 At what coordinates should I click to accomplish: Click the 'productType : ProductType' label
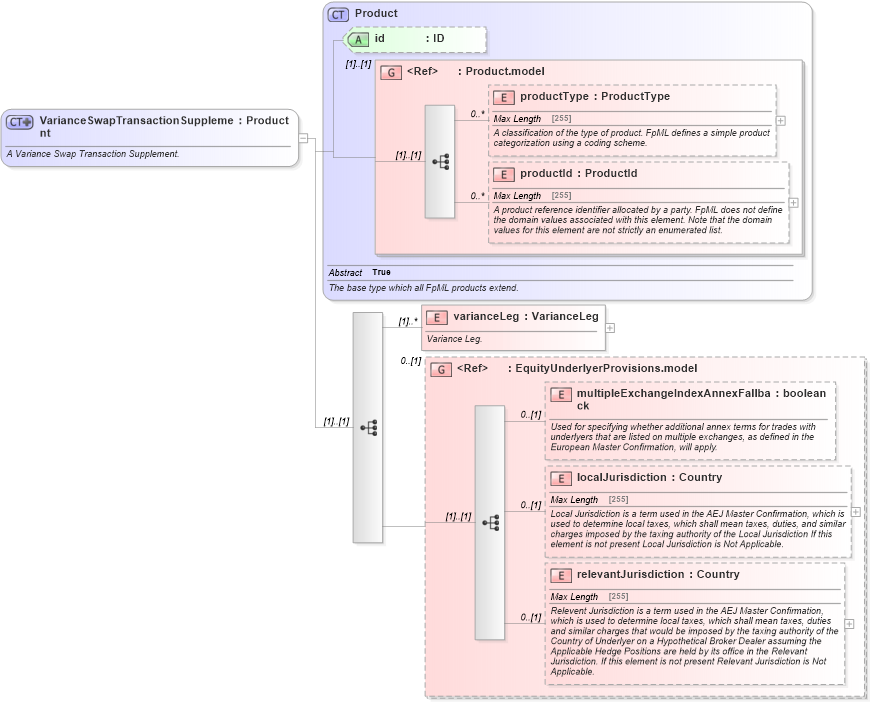point(595,96)
